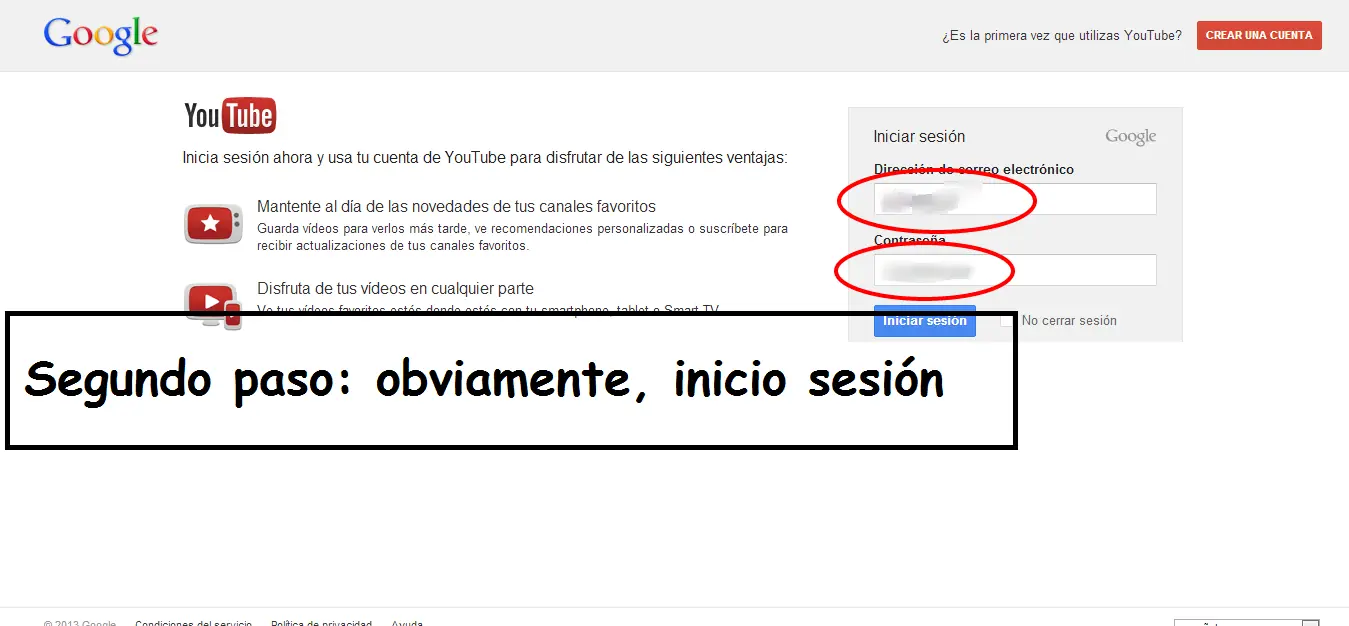Open Política de privacidad footer link
The width and height of the screenshot is (1349, 626).
(321, 622)
